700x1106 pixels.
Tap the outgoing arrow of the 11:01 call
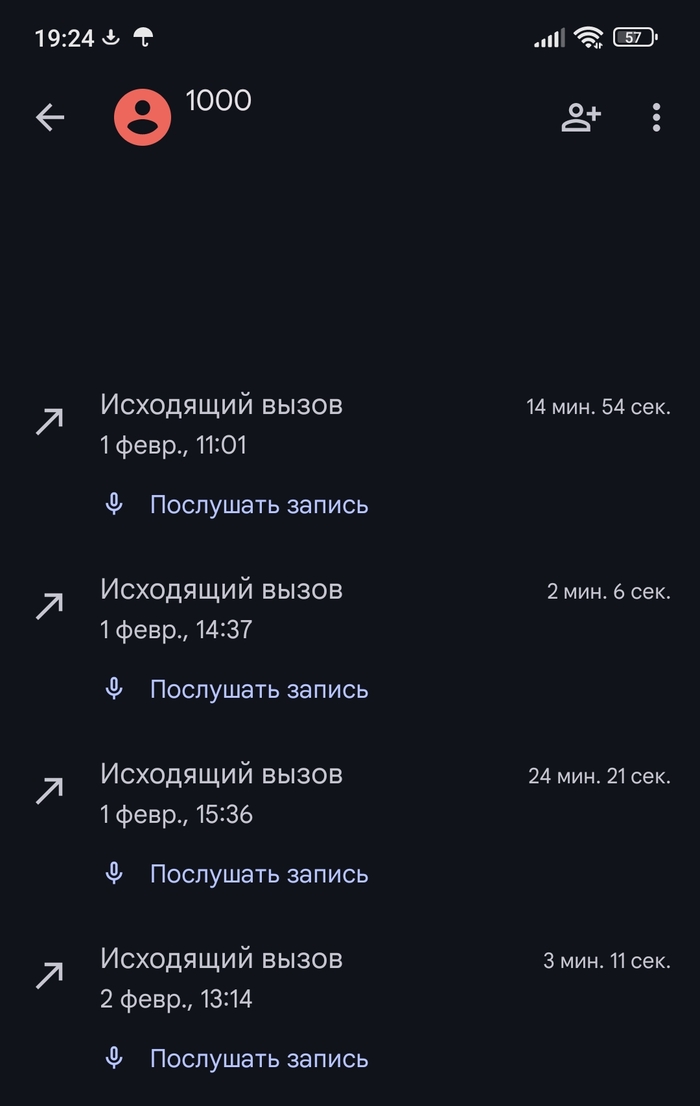49,422
